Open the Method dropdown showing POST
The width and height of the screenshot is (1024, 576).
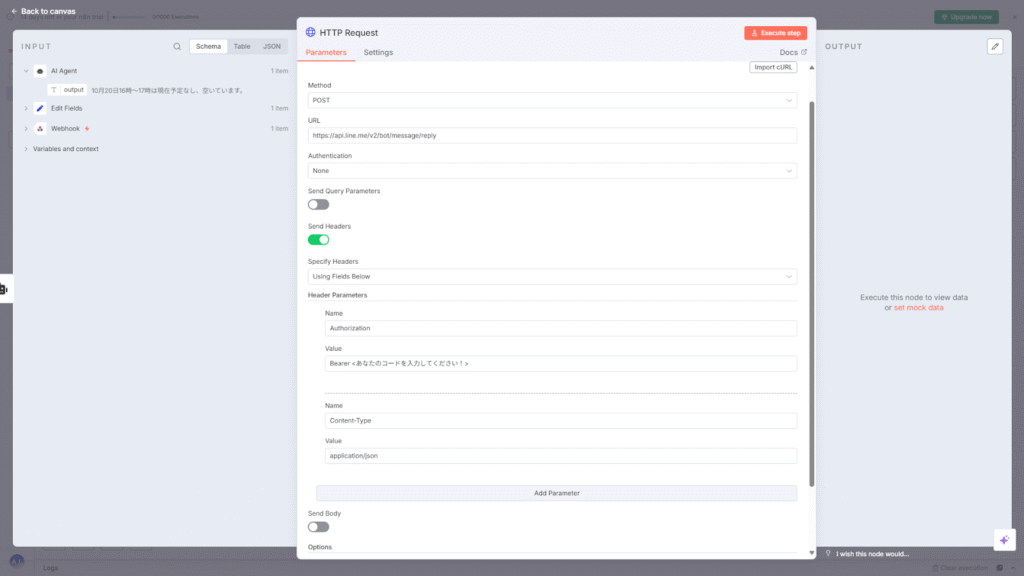(552, 100)
